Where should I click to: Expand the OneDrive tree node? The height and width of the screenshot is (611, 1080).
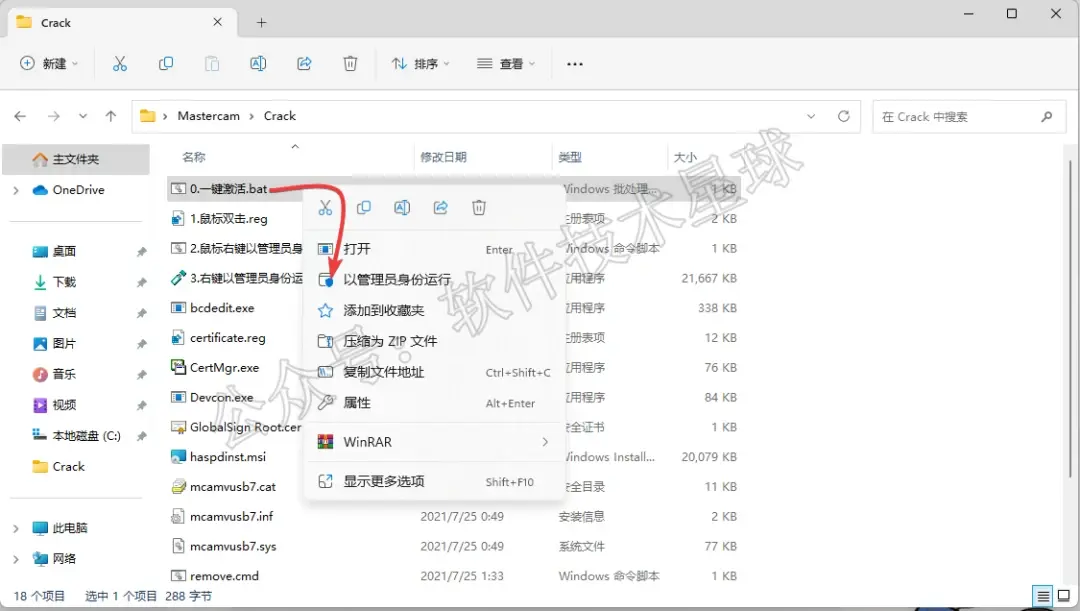tap(16, 190)
